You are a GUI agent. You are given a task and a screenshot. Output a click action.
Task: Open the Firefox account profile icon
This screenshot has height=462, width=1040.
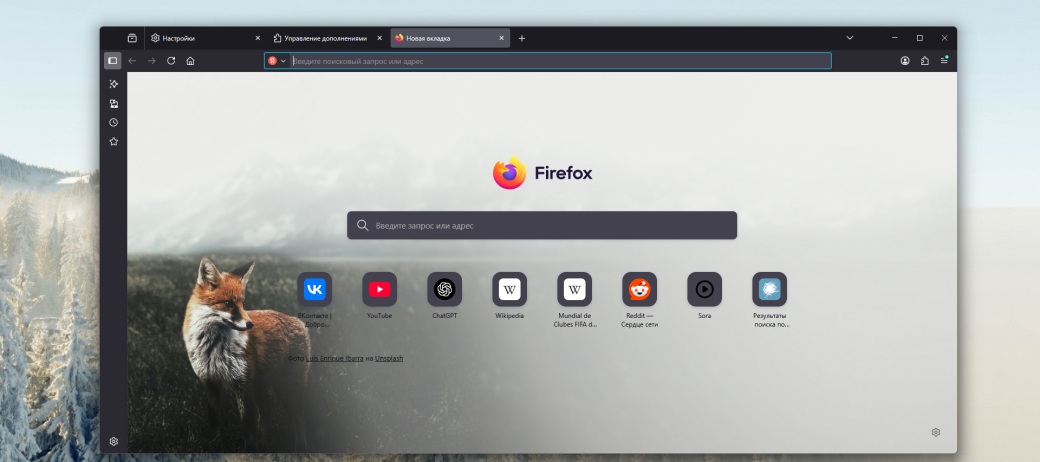tap(905, 61)
